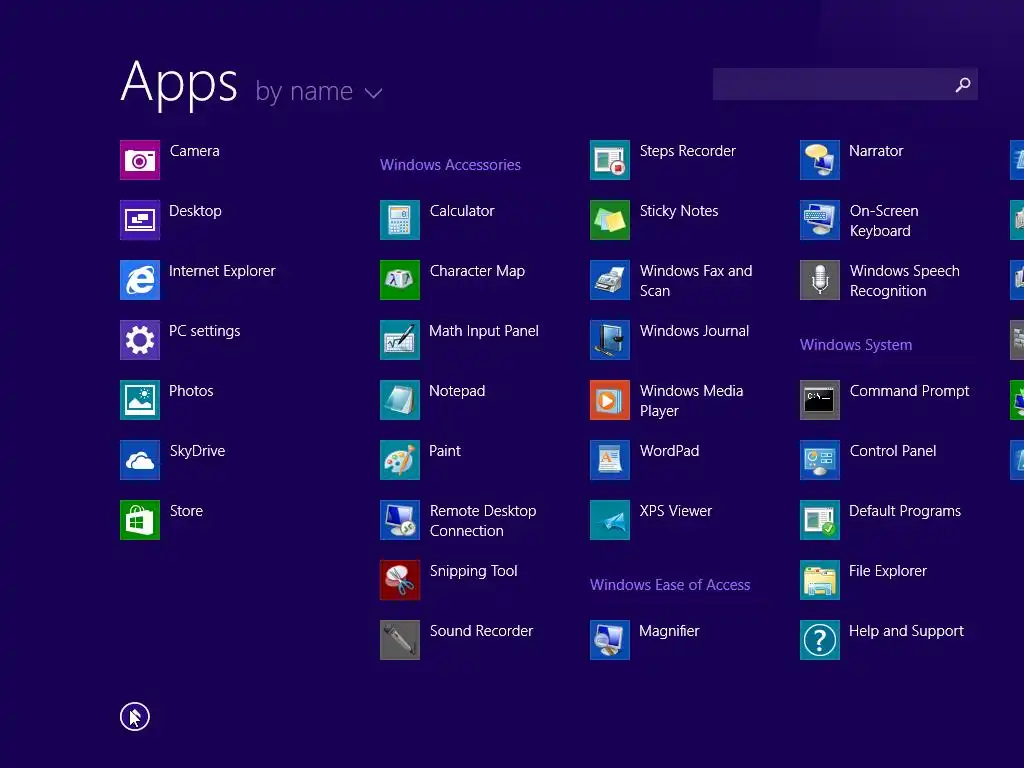Click the 'Snipping Tool' label
Viewport: 1024px width, 768px height.
coord(473,571)
